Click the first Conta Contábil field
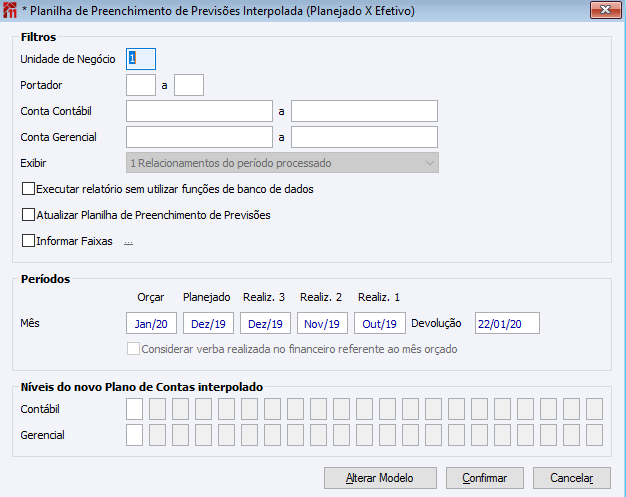The image size is (626, 497). [199, 110]
